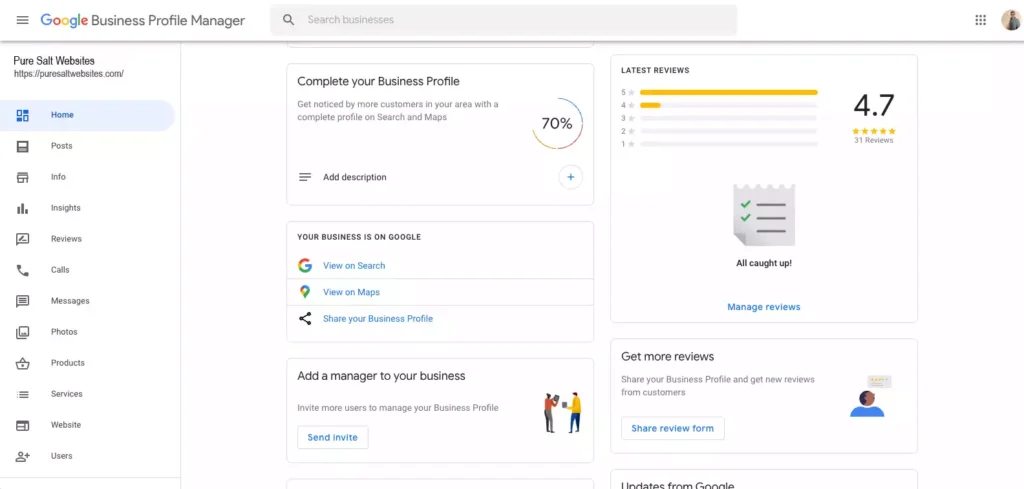The height and width of the screenshot is (489, 1024).
Task: Open the Google apps grid
Action: [x=980, y=20]
